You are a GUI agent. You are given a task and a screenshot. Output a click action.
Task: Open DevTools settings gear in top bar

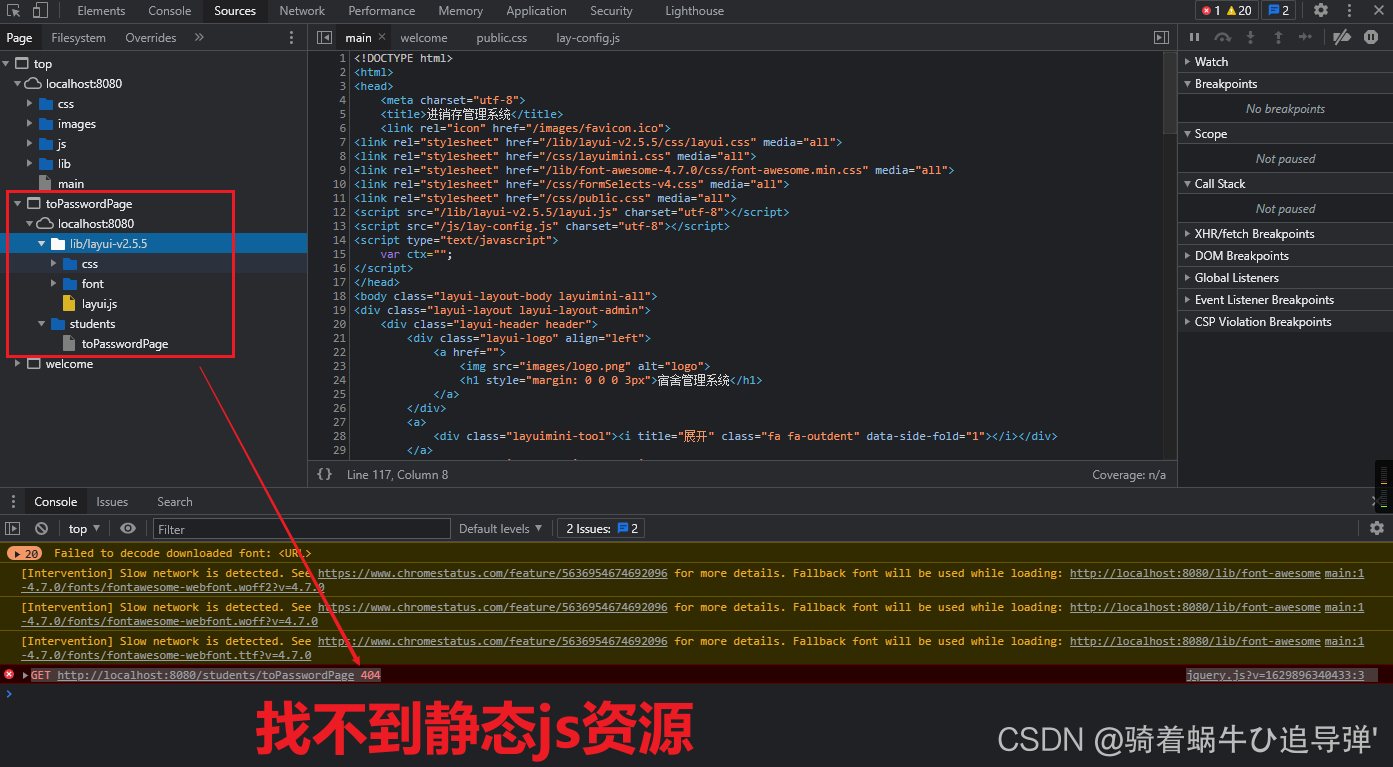(1321, 11)
